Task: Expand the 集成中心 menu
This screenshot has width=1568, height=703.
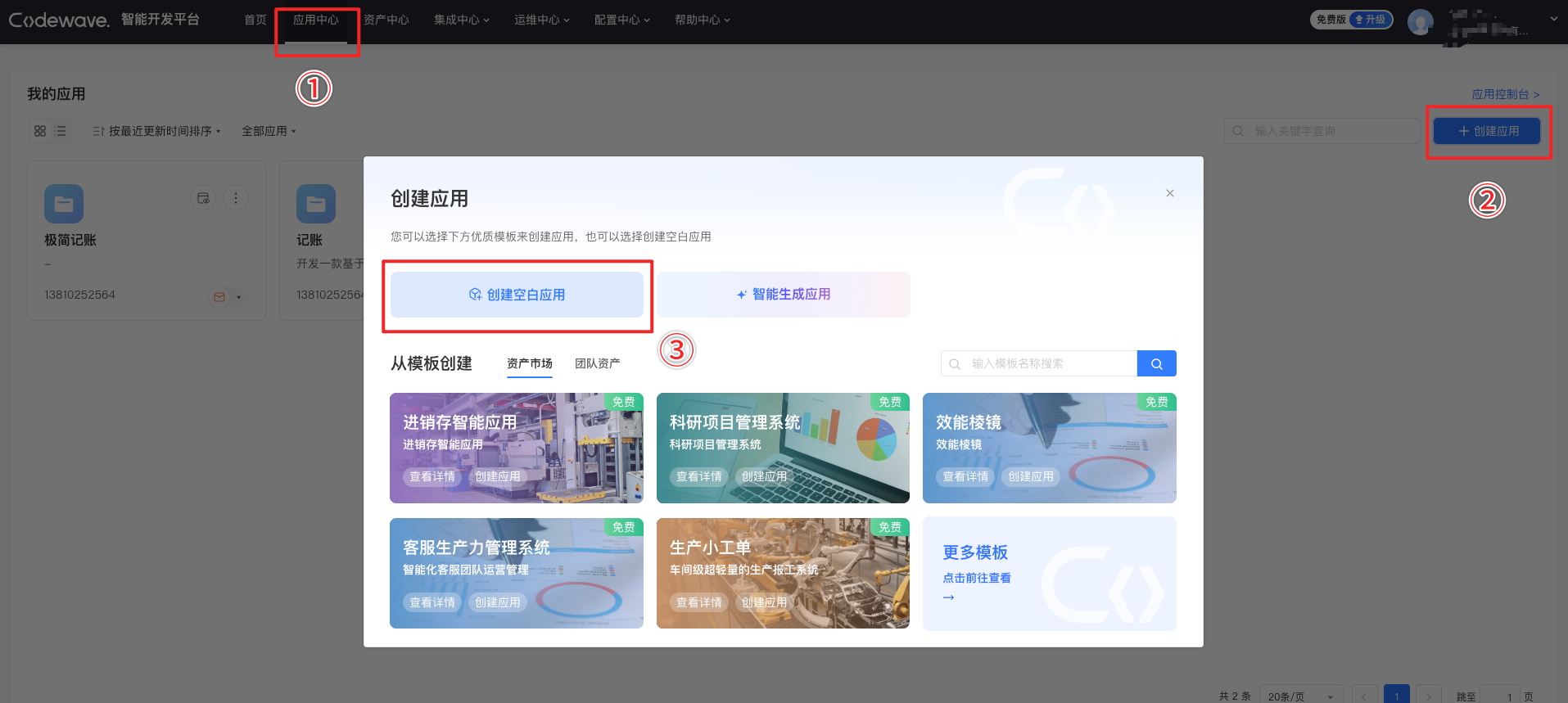Action: click(461, 20)
